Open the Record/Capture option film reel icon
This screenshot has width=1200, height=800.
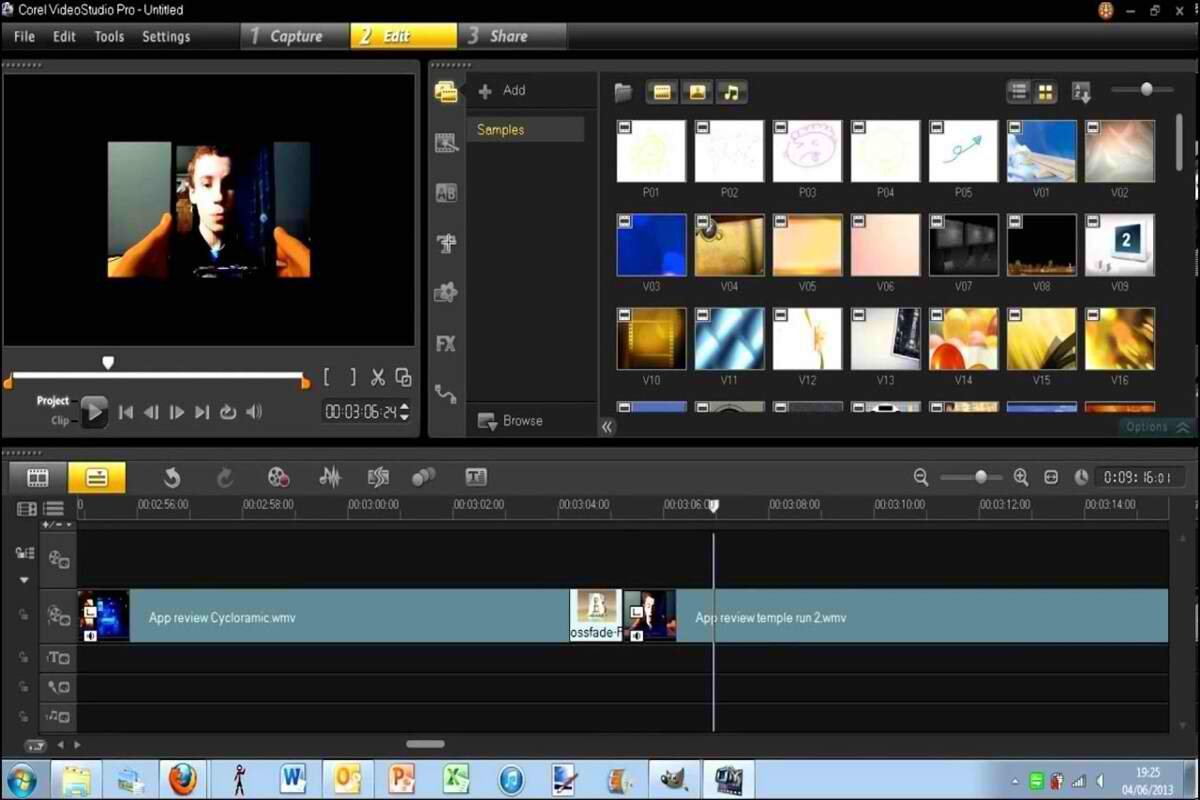pos(279,477)
